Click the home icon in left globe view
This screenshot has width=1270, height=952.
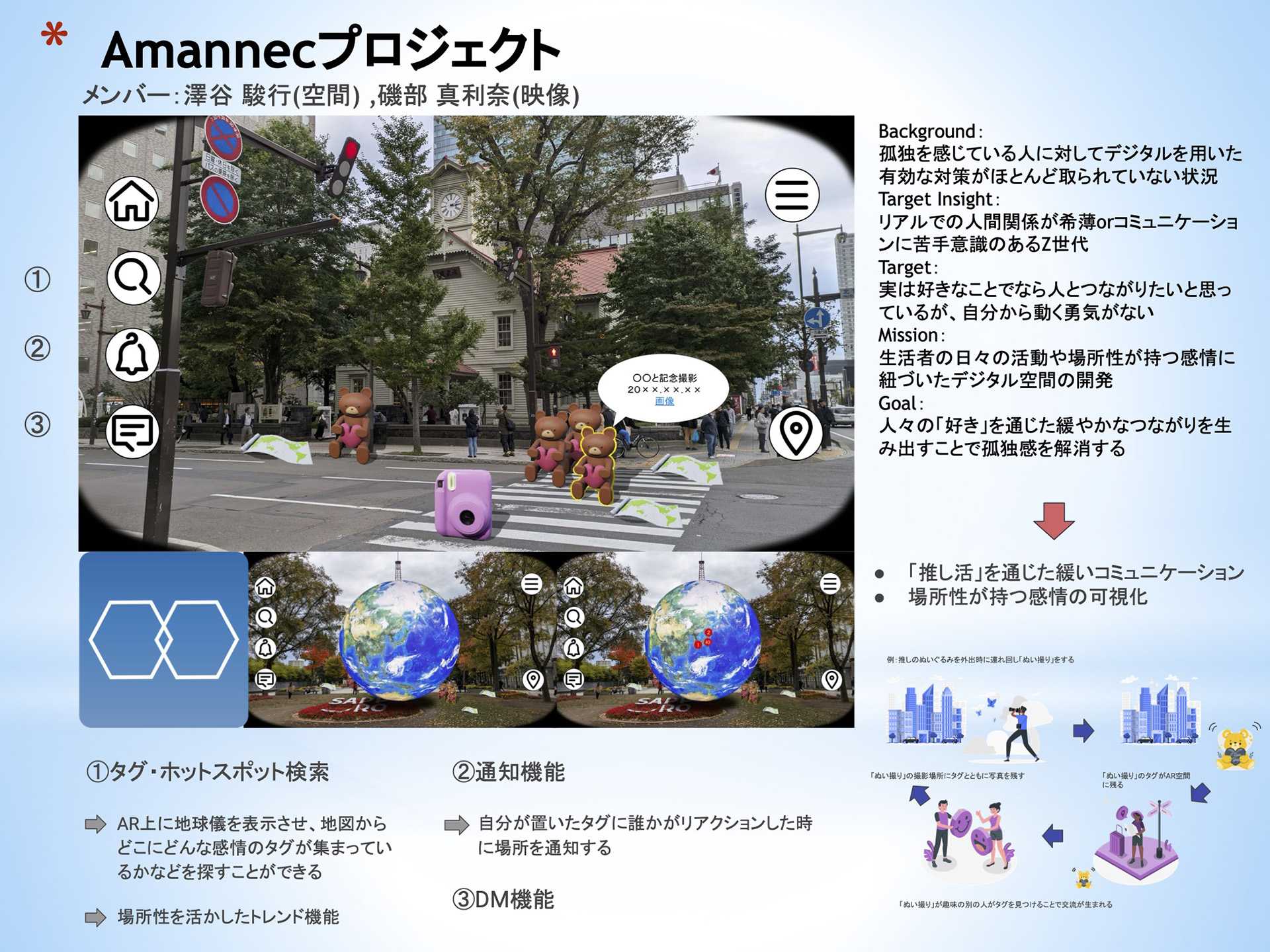tap(265, 586)
